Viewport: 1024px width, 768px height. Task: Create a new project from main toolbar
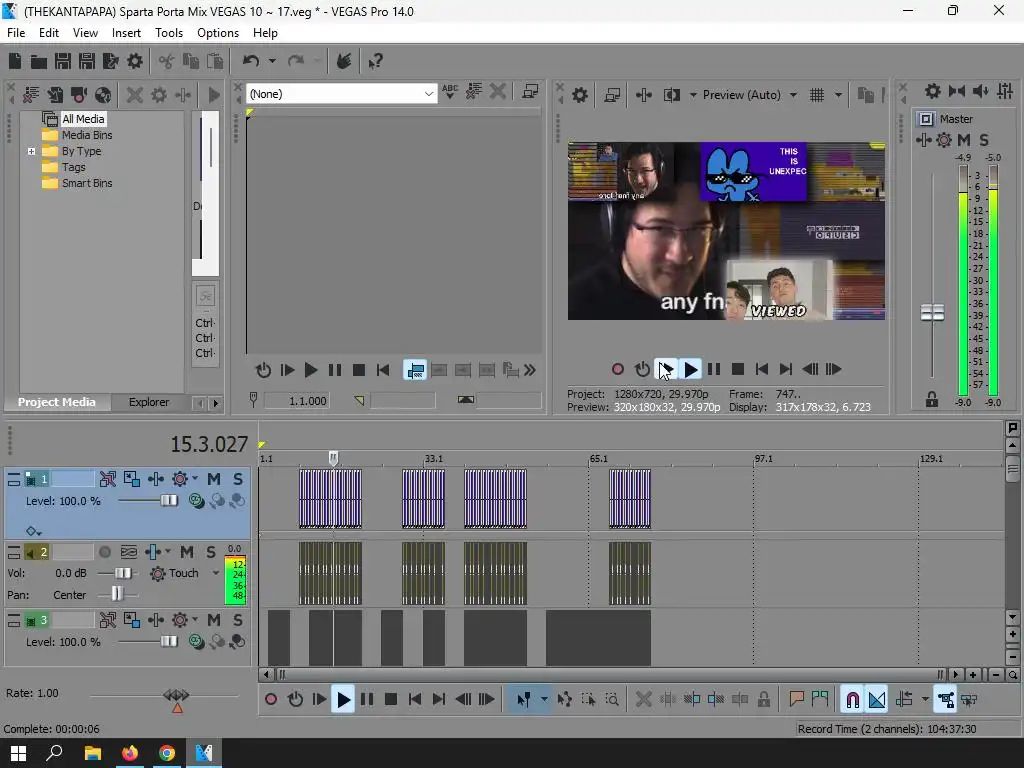(x=14, y=61)
